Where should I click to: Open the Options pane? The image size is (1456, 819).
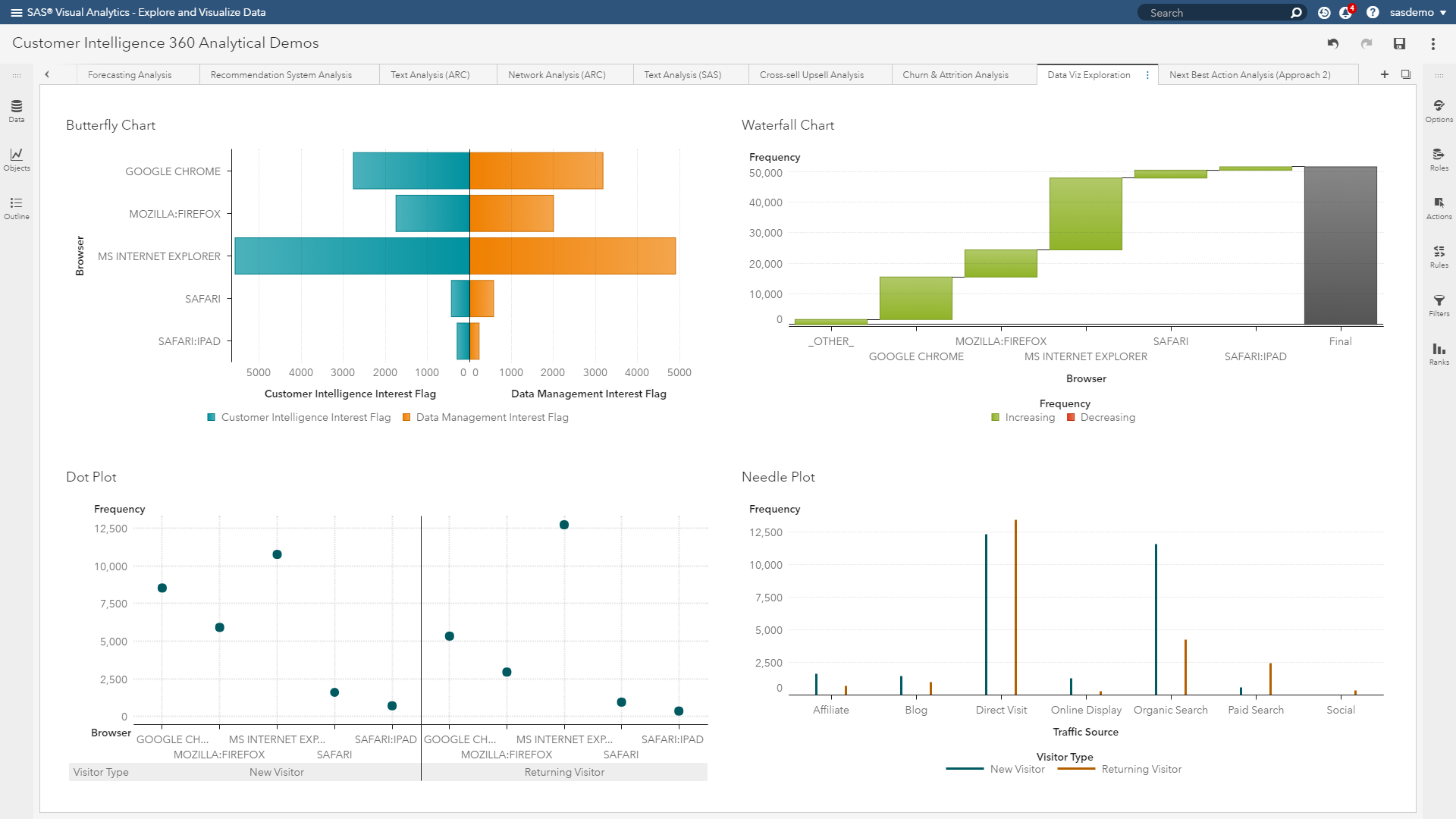1439,111
